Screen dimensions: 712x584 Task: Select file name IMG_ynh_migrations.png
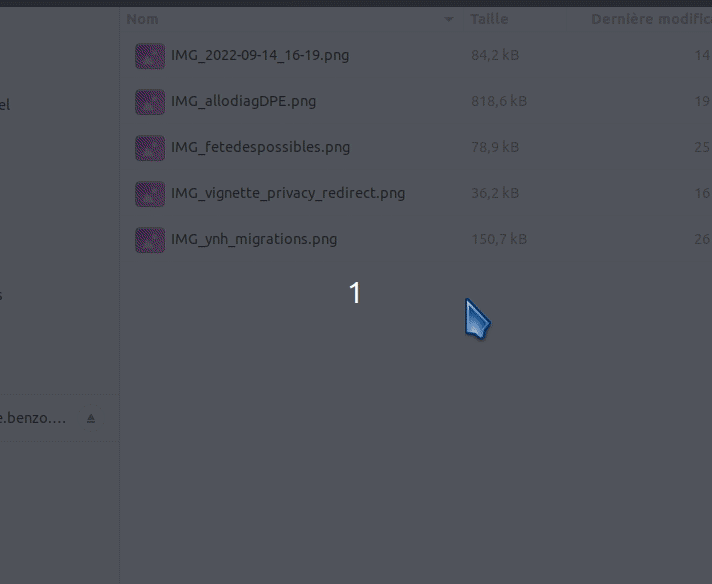coord(254,239)
